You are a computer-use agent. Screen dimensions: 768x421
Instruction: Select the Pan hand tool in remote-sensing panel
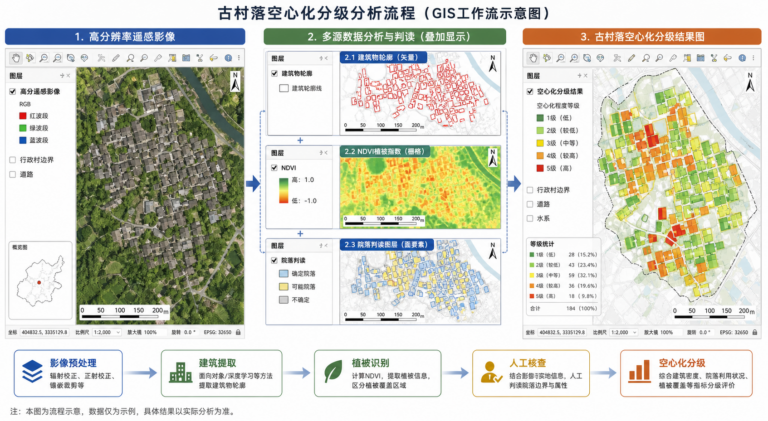point(16,58)
